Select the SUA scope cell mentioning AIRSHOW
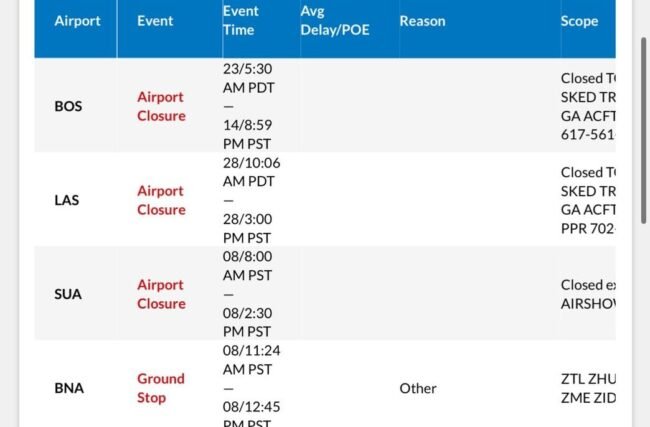The width and height of the screenshot is (650, 427). [x=588, y=294]
